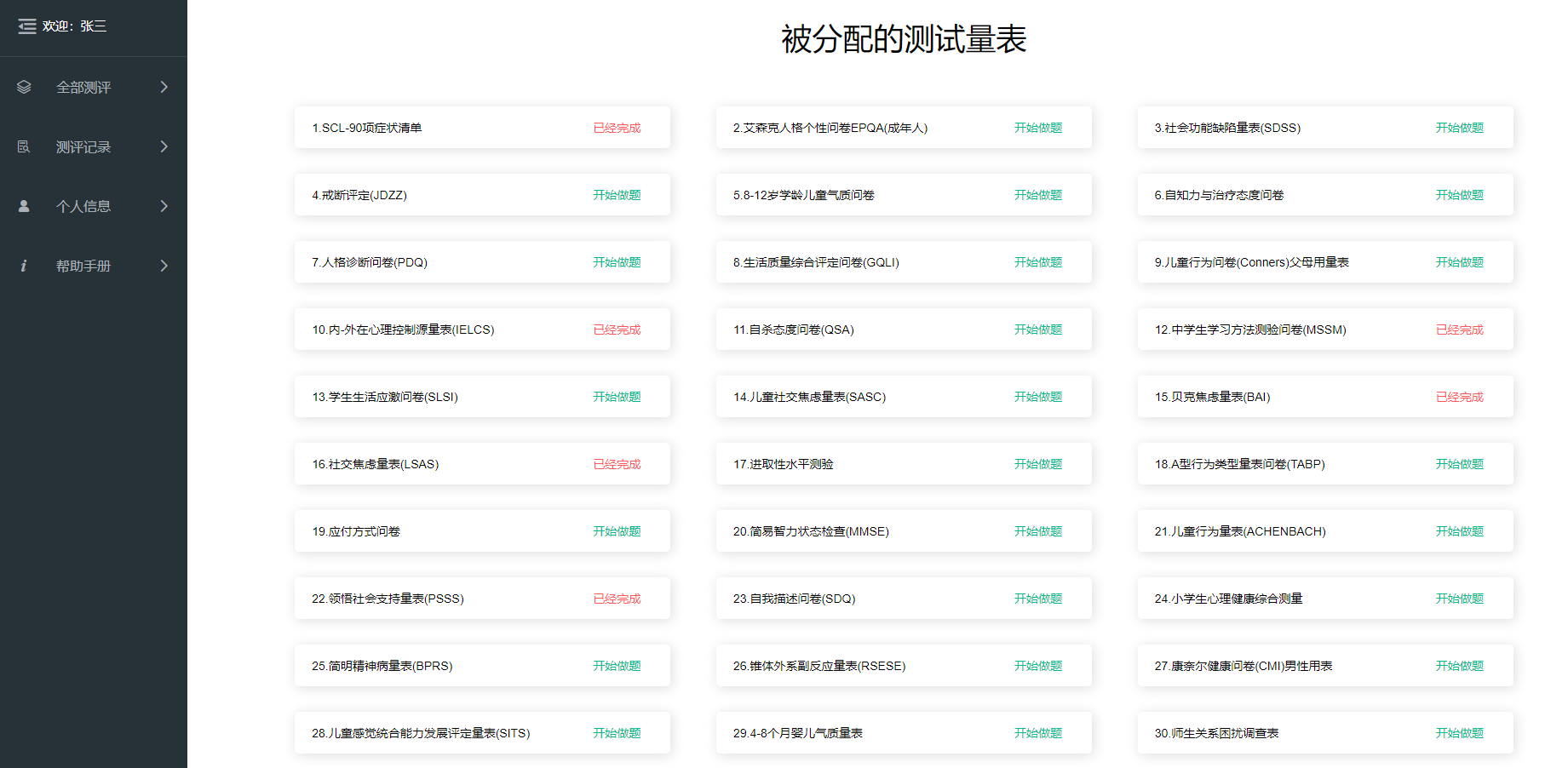The image size is (1568, 768).
Task: Select the 28.儿童感觉统合能力发展评定量表(SITS) title
Action: coord(421,733)
